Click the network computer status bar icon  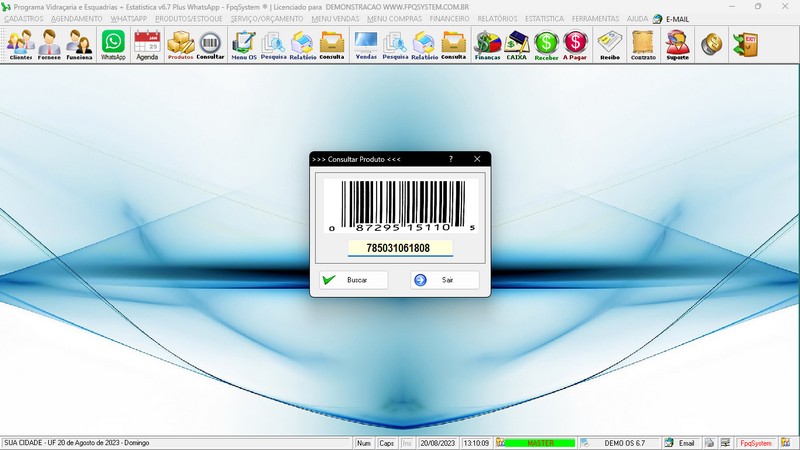[x=726, y=443]
